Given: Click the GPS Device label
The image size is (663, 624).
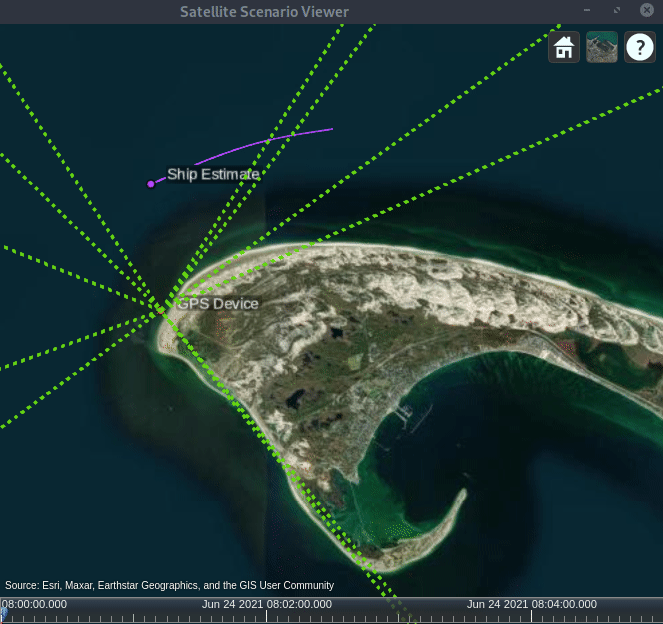Looking at the screenshot, I should (218, 304).
